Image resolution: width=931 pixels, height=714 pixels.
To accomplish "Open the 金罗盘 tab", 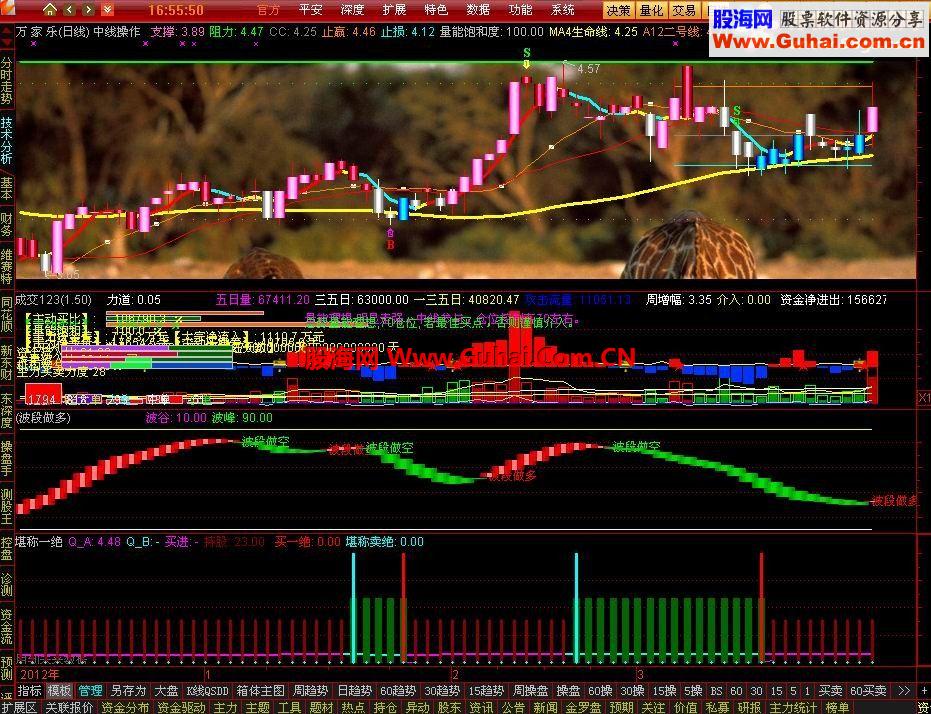I will click(x=583, y=707).
